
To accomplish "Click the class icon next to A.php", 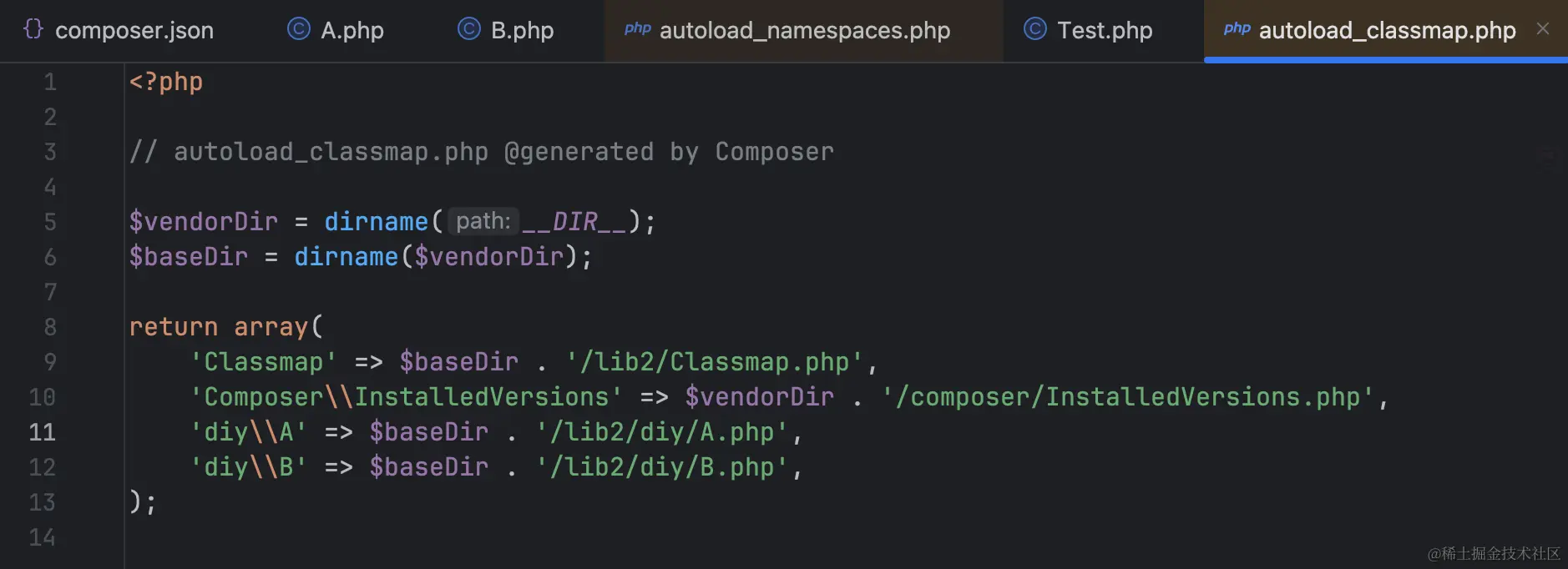I will pyautogui.click(x=298, y=29).
